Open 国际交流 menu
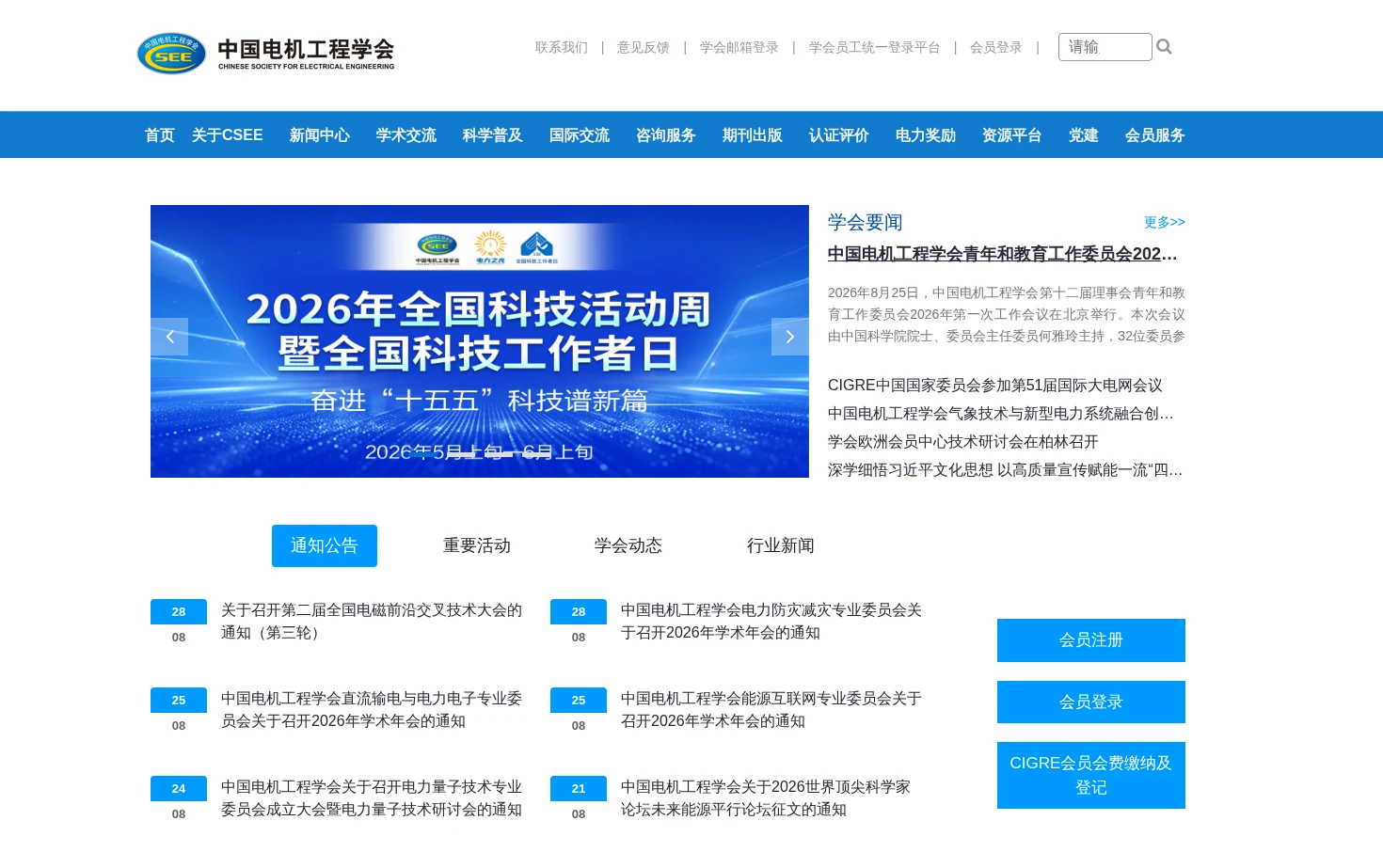 click(580, 135)
